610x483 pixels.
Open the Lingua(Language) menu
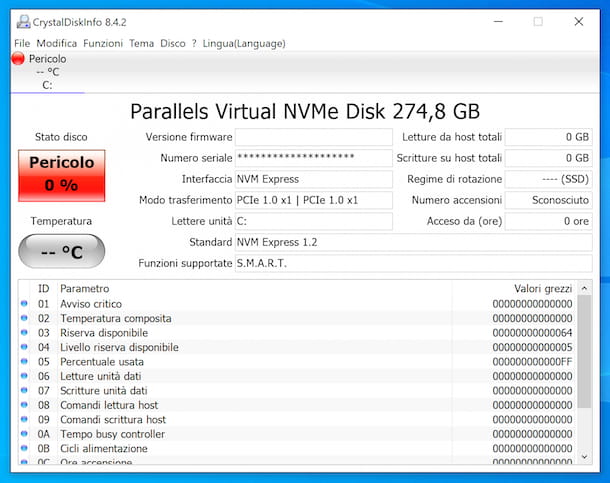243,44
